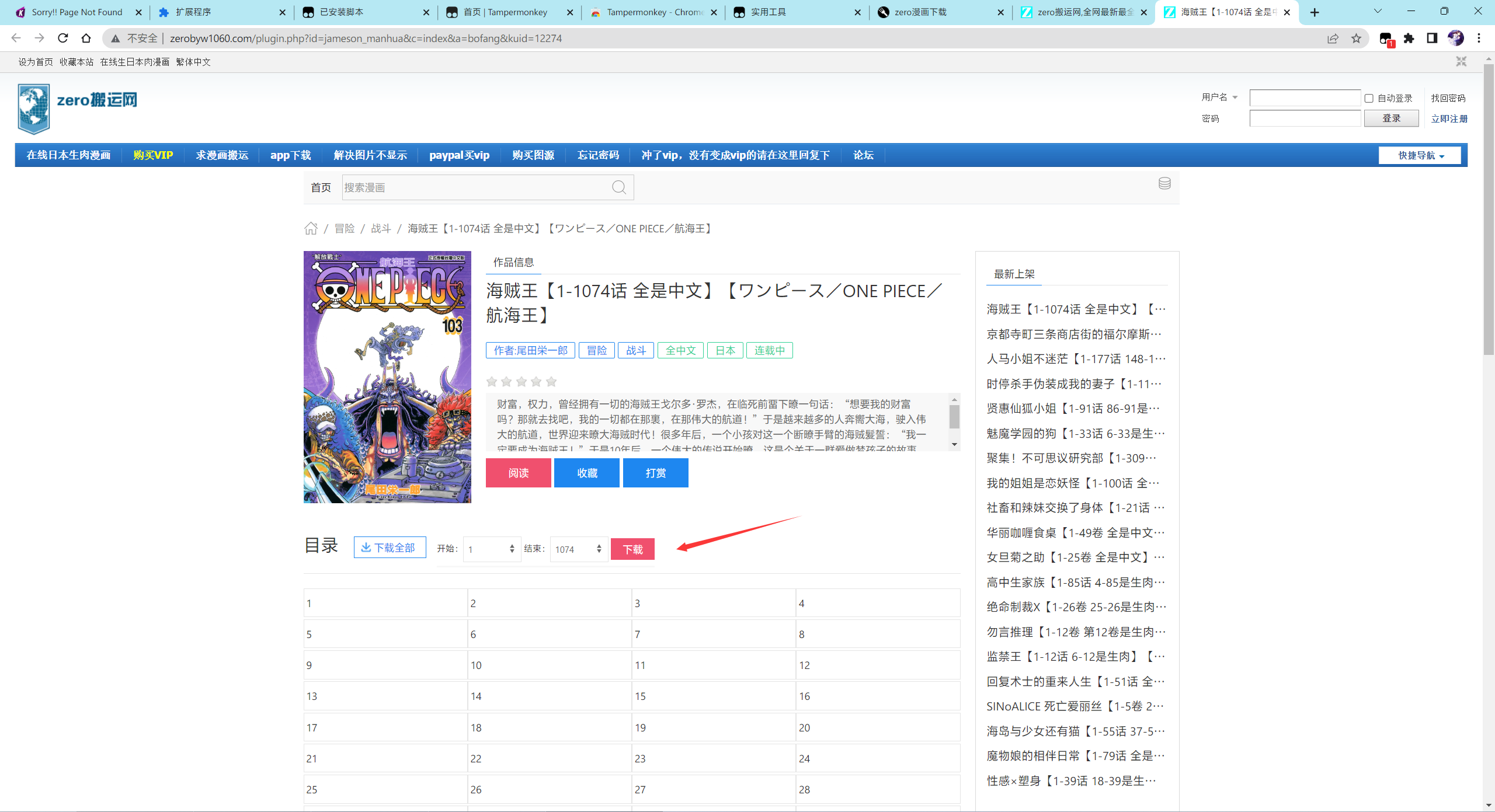Open the 论坛 menu item
1495x812 pixels.
point(863,155)
